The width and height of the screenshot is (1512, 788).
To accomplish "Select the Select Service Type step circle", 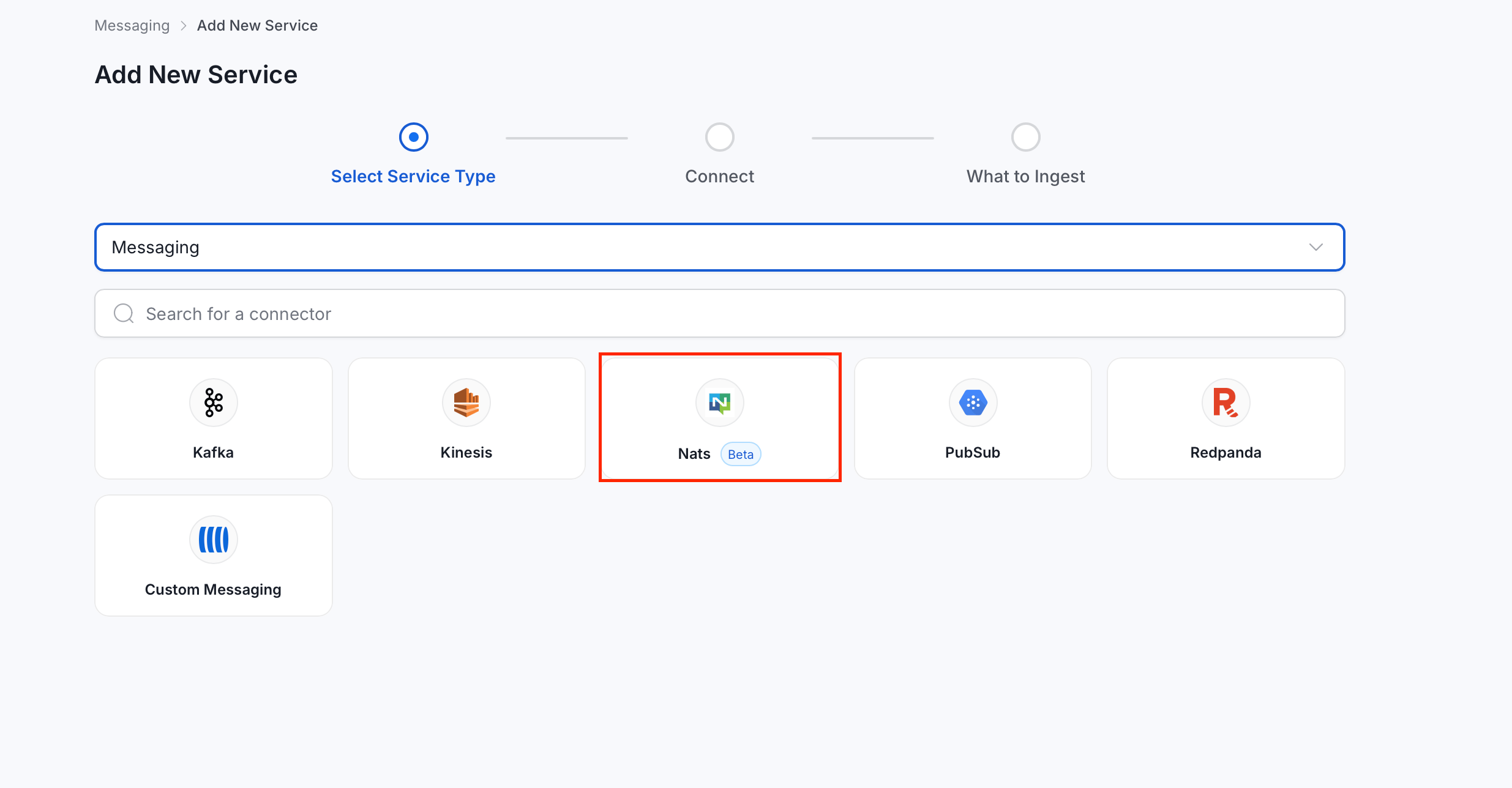I will 414,137.
